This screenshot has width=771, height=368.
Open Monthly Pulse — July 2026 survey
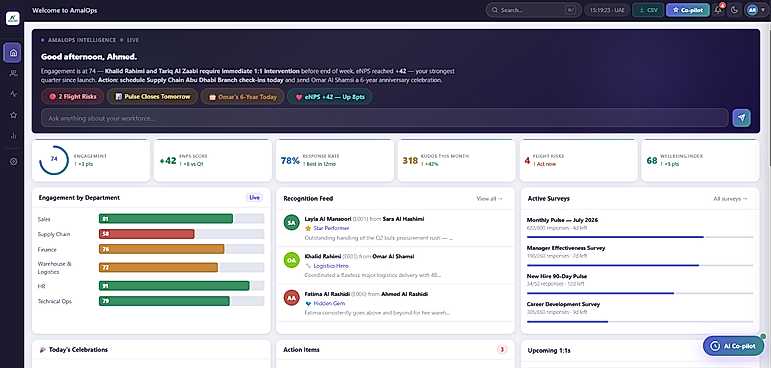[x=640, y=227]
